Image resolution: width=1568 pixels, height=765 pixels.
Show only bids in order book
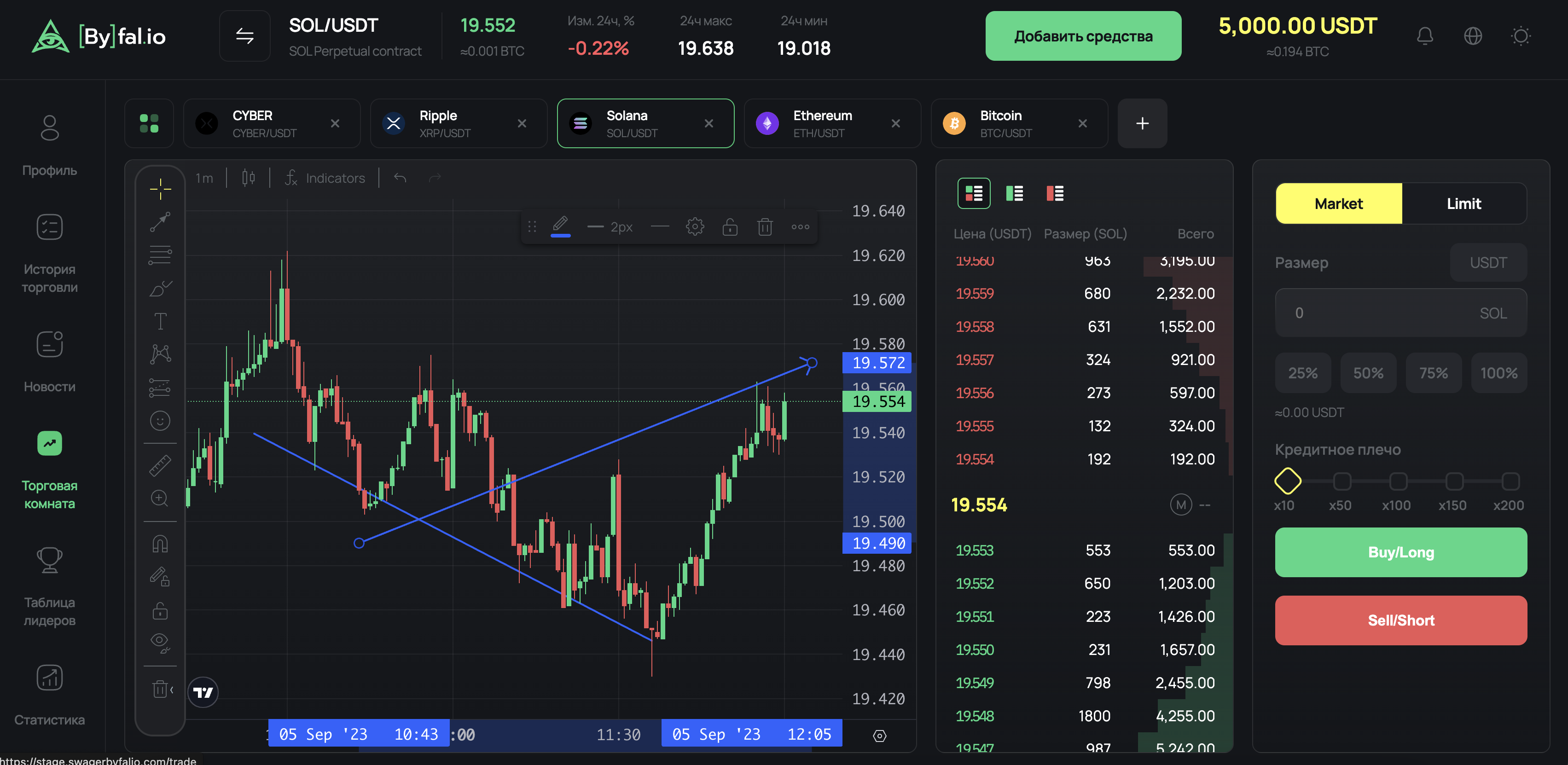pyautogui.click(x=1015, y=193)
